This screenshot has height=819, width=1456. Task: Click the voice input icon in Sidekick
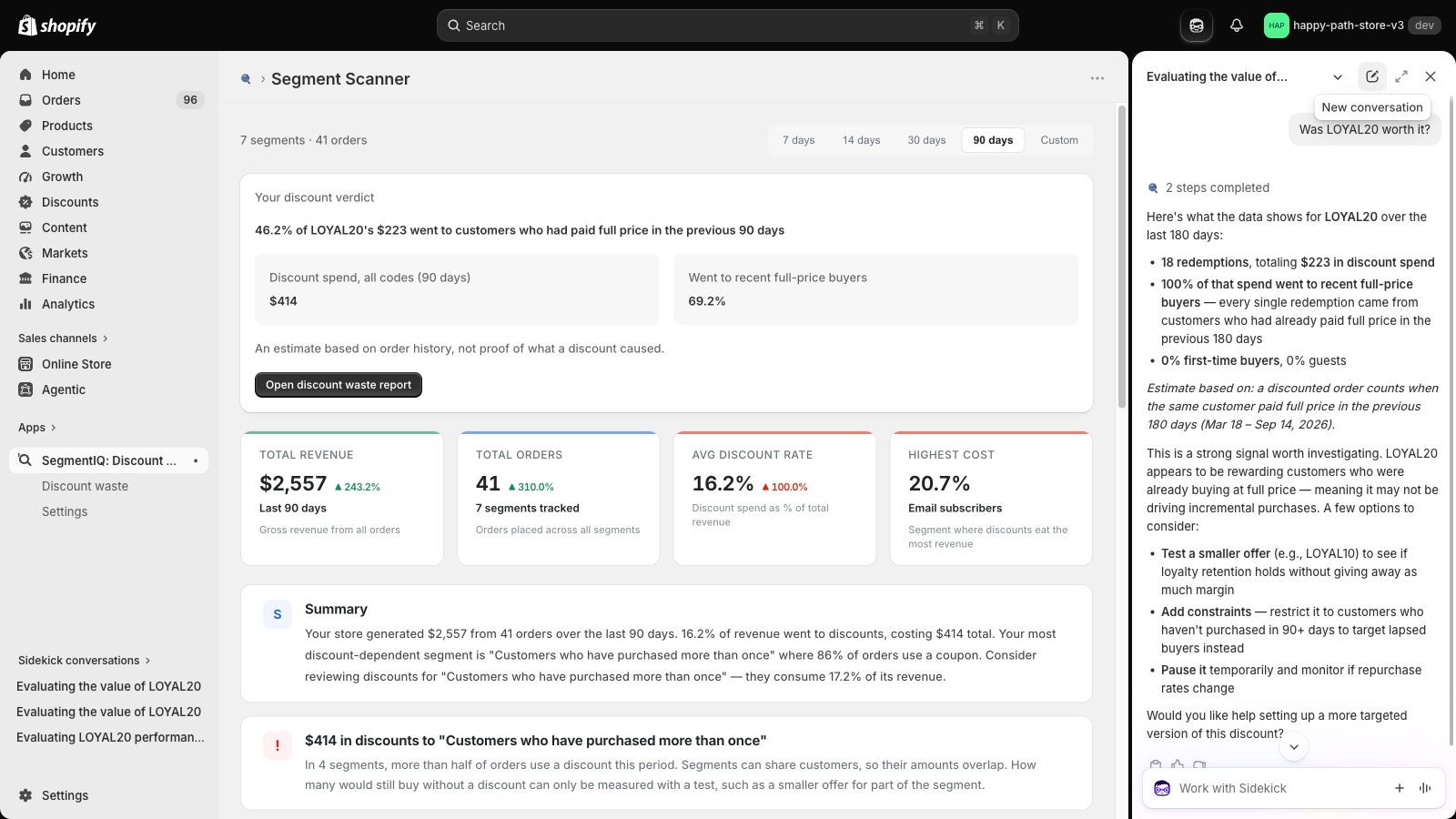pos(1425,788)
